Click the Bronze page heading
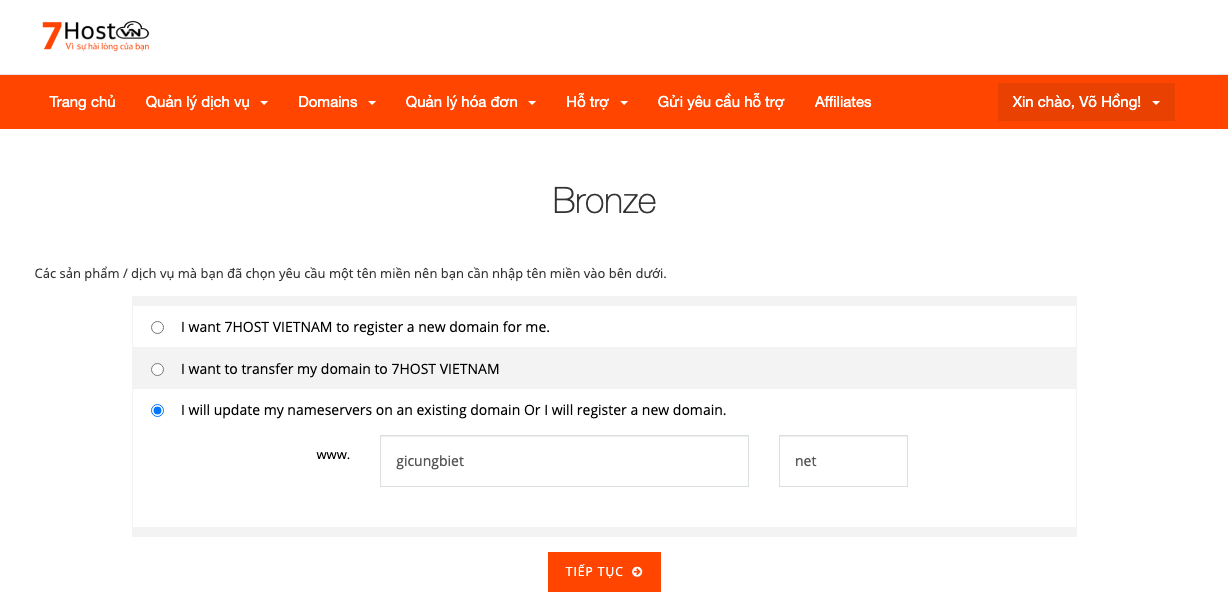1228x605 pixels. click(604, 201)
